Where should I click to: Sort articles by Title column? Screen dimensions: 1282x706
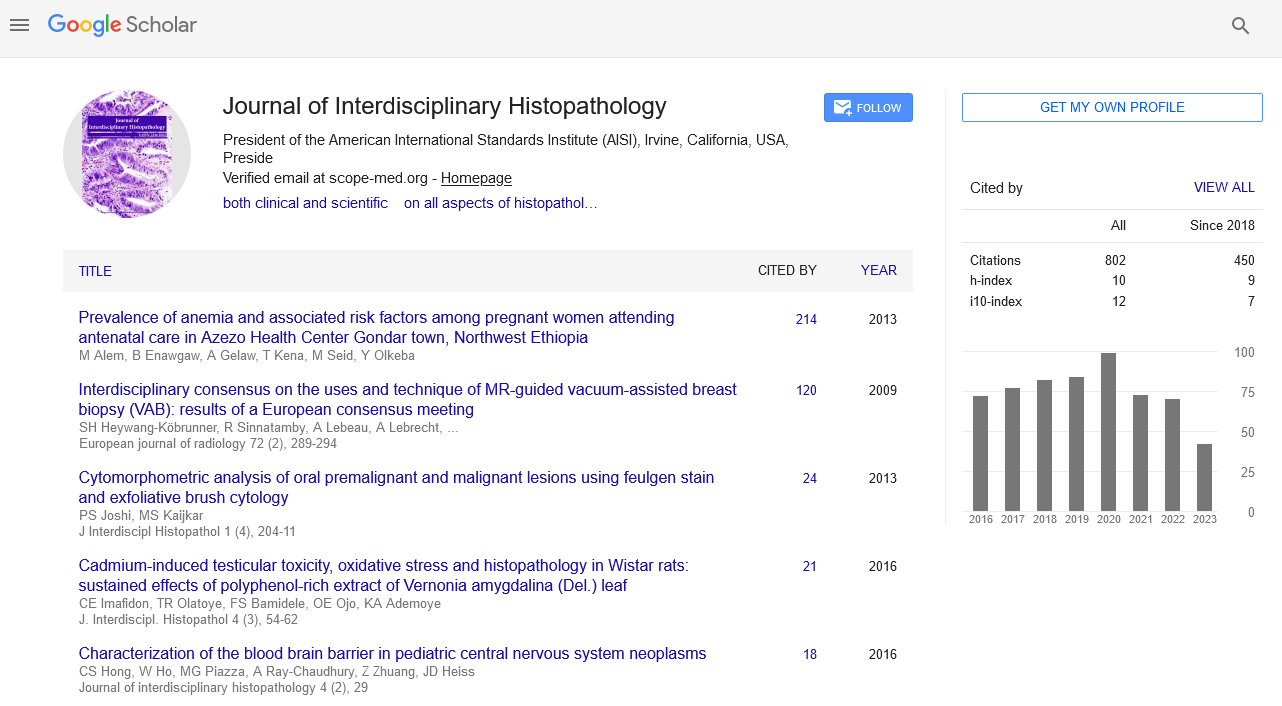point(95,271)
